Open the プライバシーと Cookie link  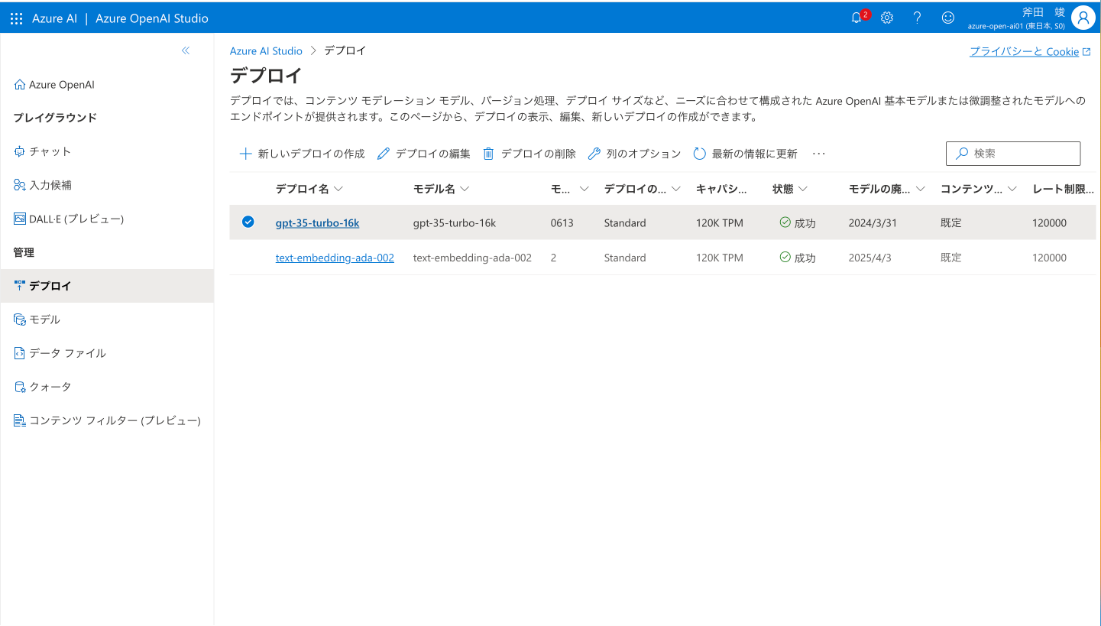(x=1029, y=51)
